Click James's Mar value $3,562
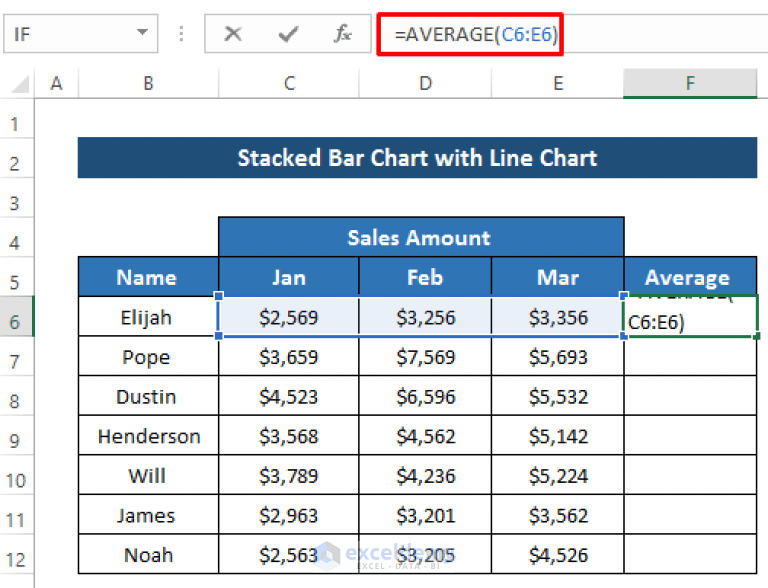Viewport: 768px width, 588px height. [x=557, y=515]
